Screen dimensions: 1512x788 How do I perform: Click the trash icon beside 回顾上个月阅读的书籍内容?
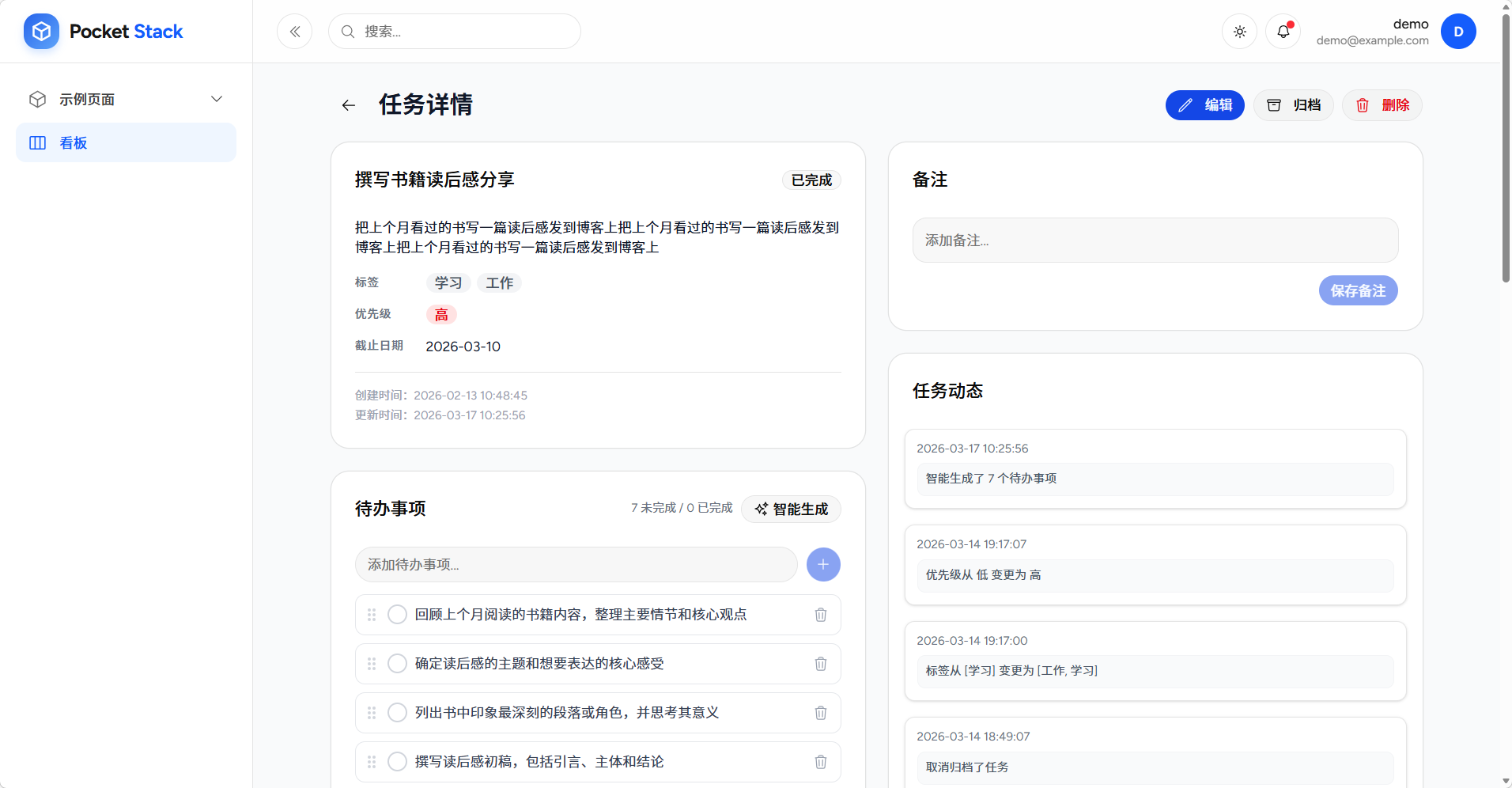[820, 614]
